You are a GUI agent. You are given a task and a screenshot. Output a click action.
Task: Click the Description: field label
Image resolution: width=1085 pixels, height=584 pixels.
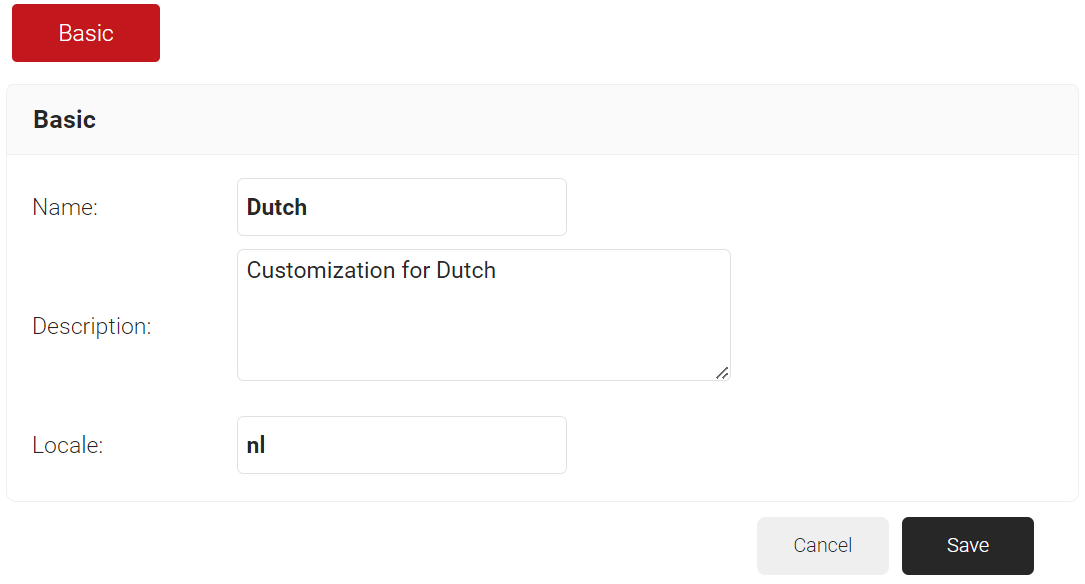[x=92, y=326]
